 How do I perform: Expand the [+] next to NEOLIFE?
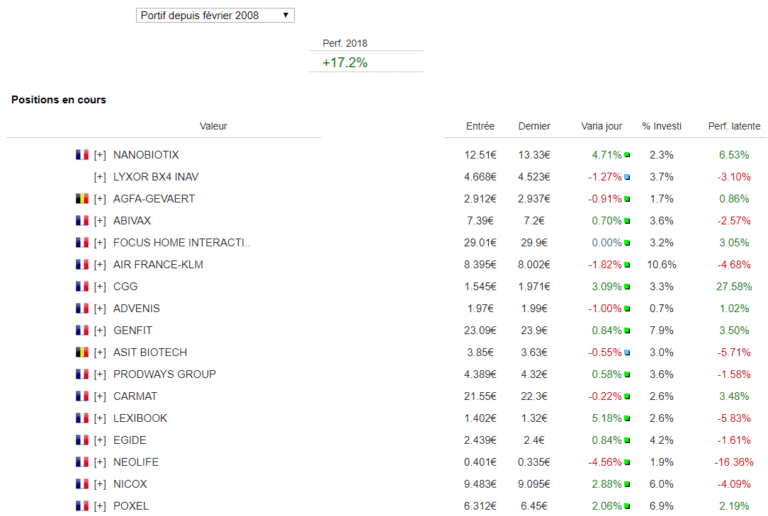click(100, 463)
